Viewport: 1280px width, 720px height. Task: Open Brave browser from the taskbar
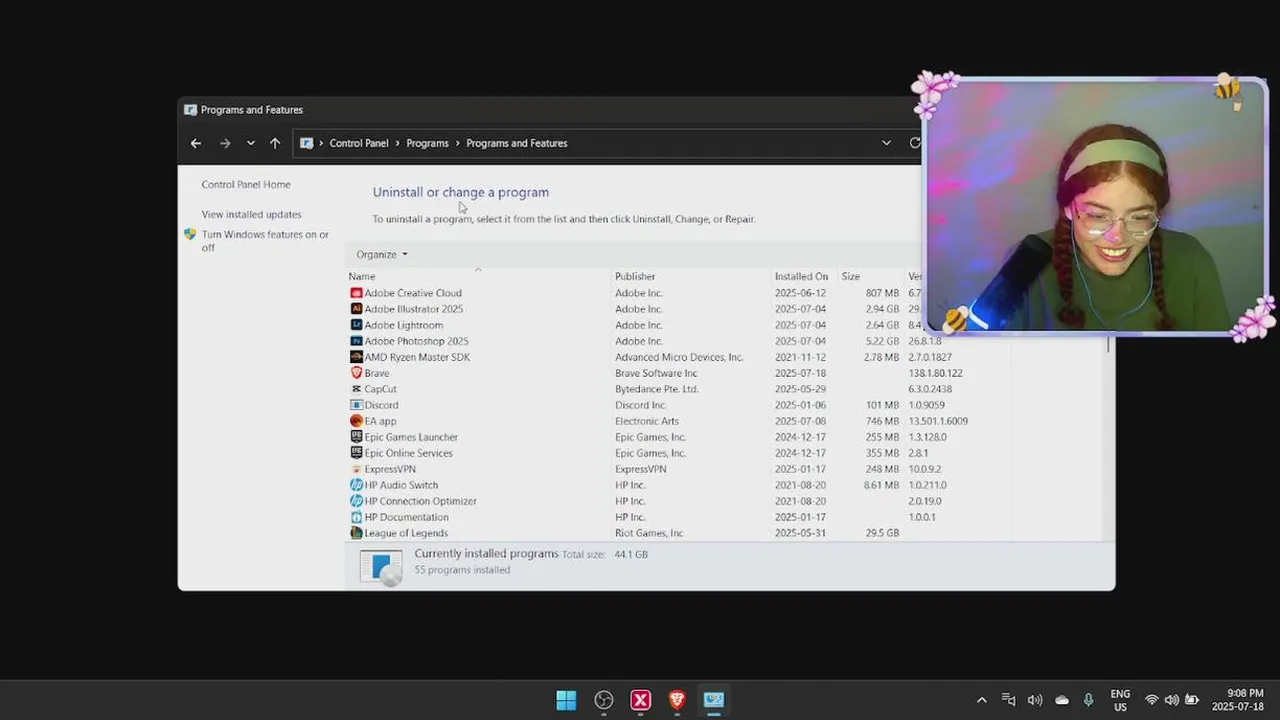(x=677, y=700)
